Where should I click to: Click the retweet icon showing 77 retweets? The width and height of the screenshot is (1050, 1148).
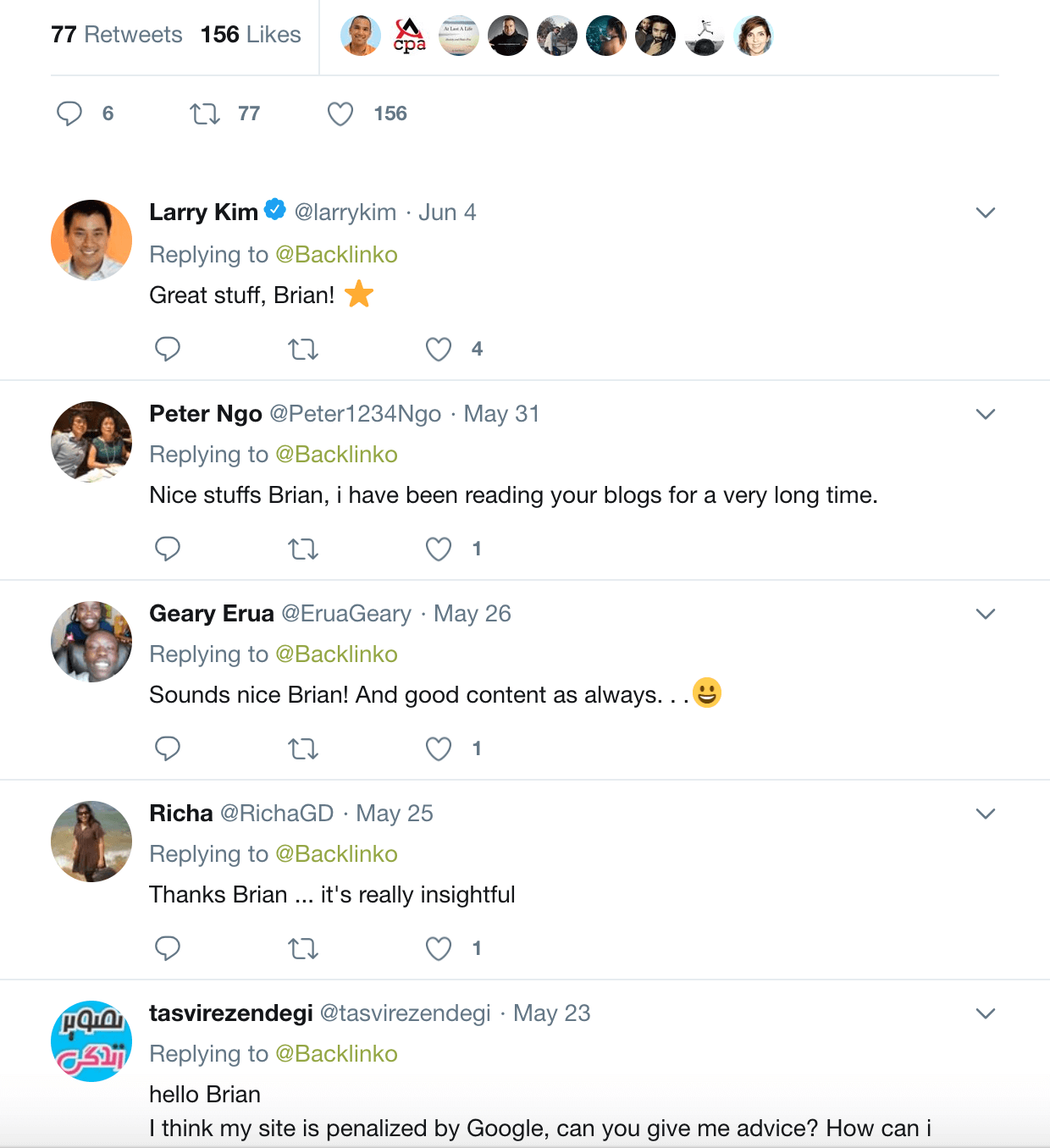[x=205, y=113]
